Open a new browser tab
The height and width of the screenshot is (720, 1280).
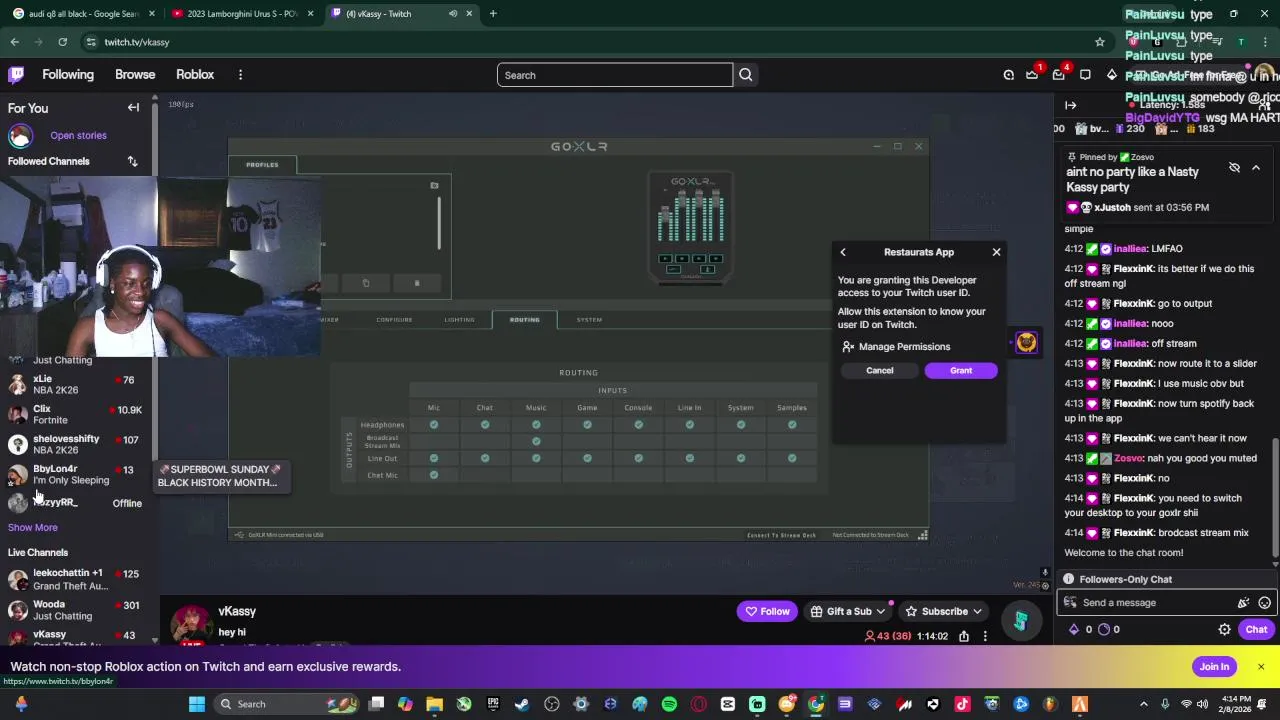pyautogui.click(x=493, y=14)
